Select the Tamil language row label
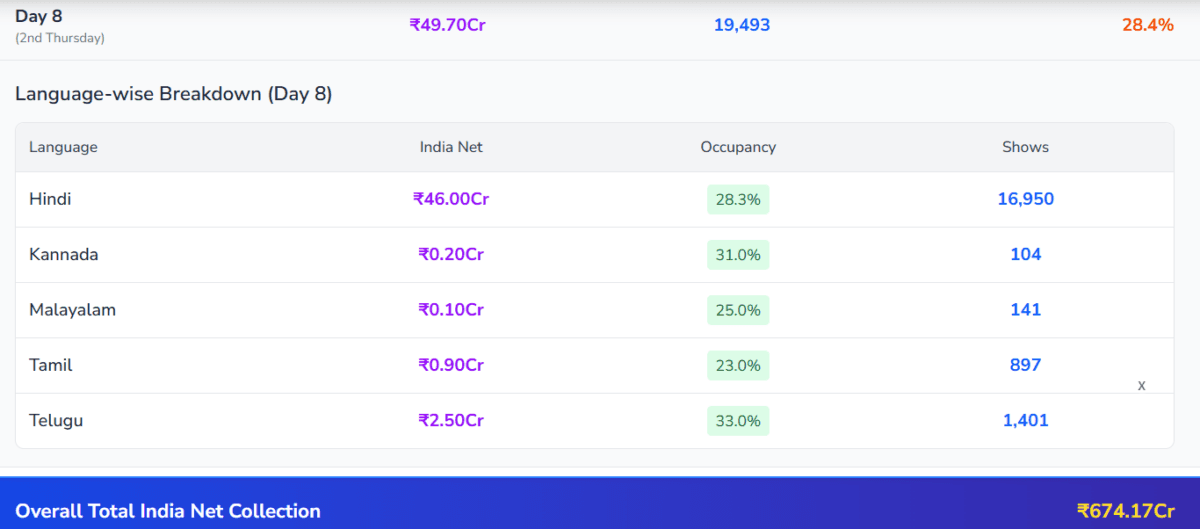1200x529 pixels. [51, 365]
